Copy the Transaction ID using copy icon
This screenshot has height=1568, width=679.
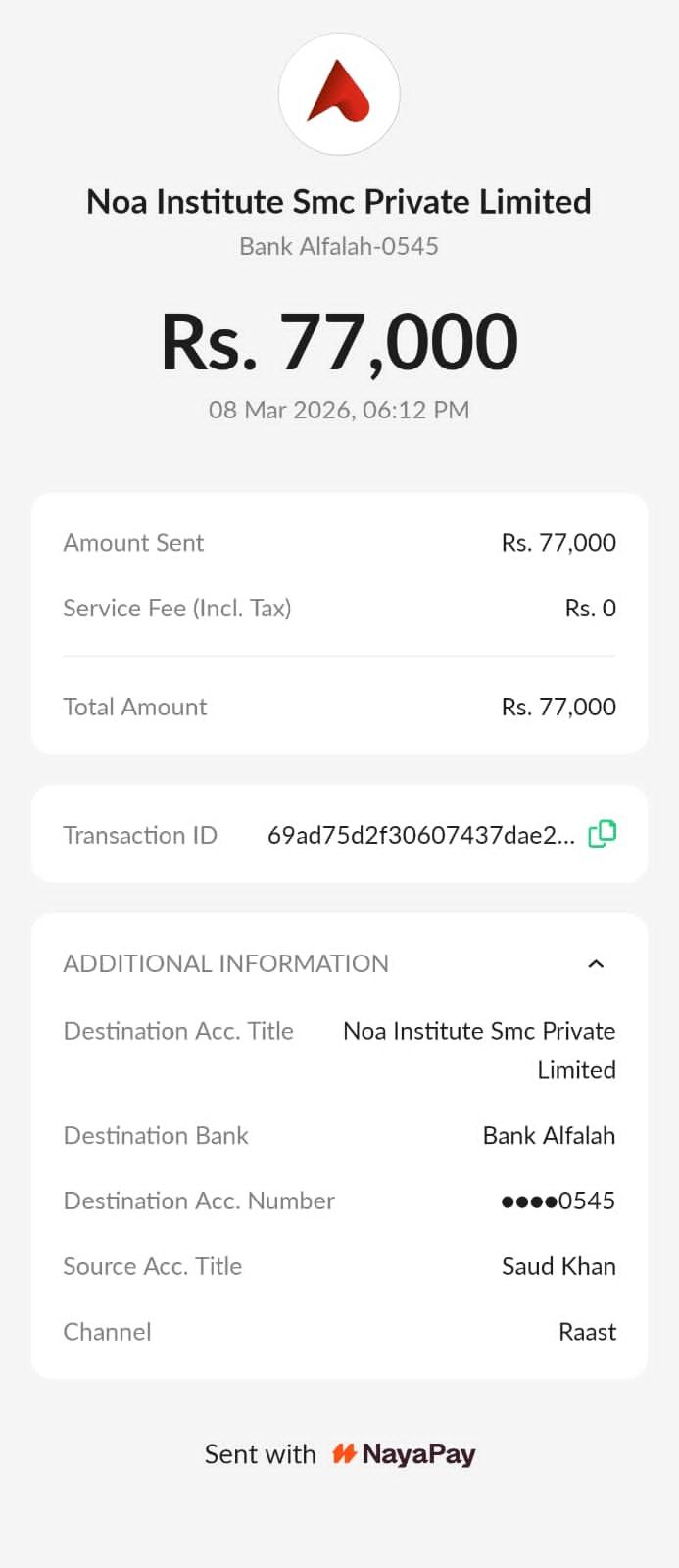tap(602, 834)
